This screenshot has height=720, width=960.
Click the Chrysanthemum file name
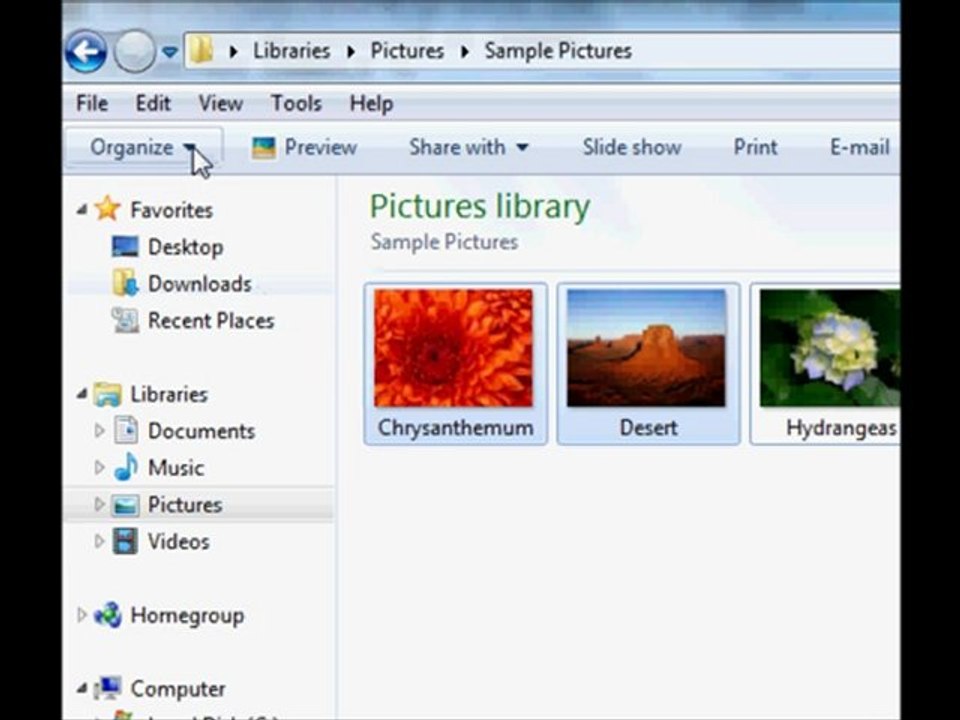[456, 428]
